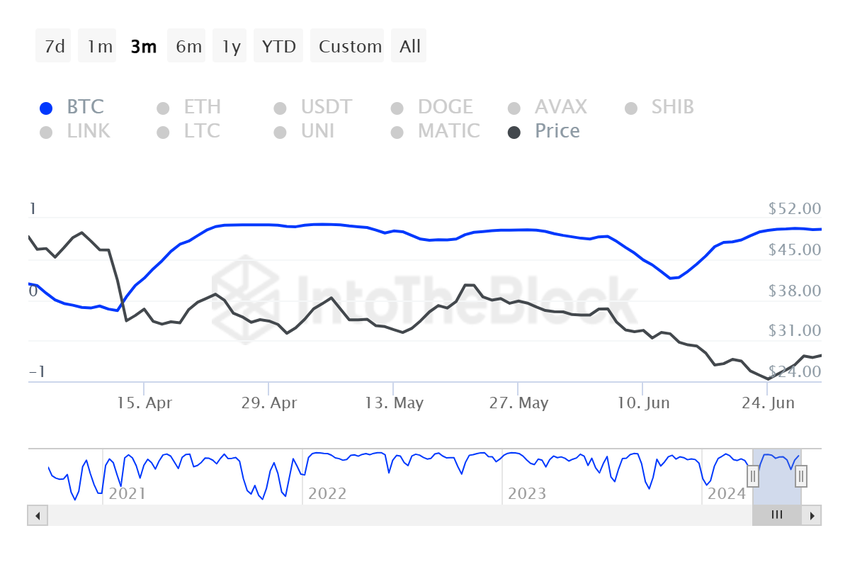Click the scrollbar thumb grip icon

[x=777, y=515]
